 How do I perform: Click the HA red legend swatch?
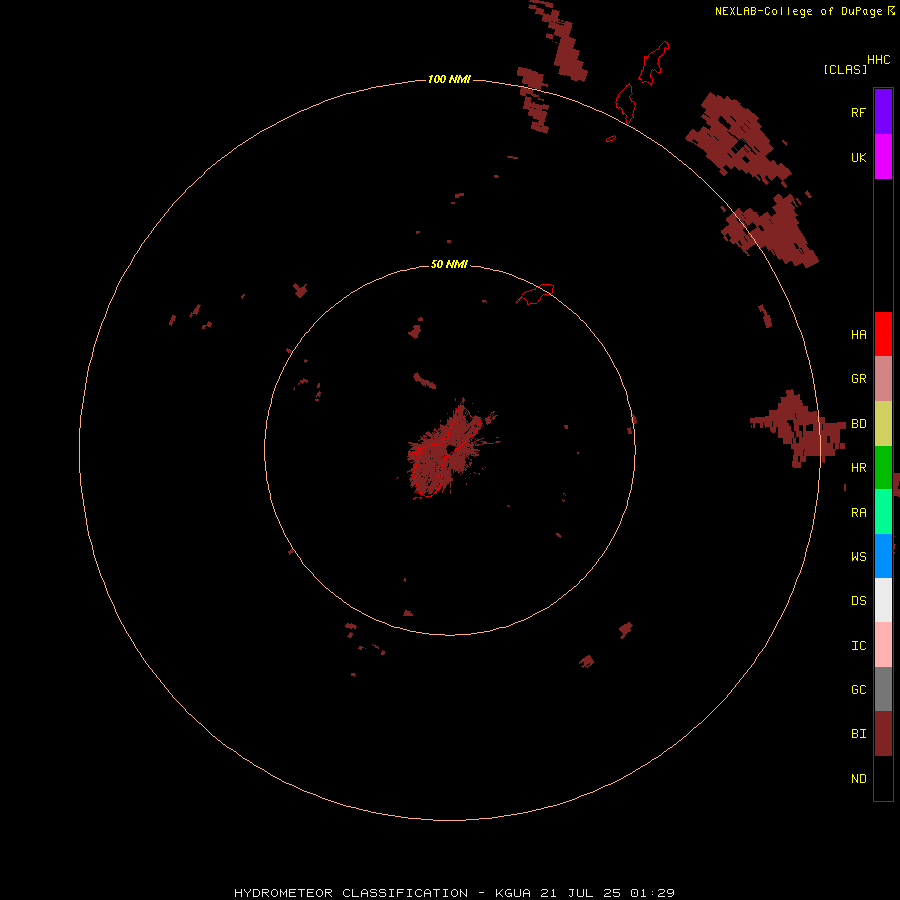pos(883,334)
